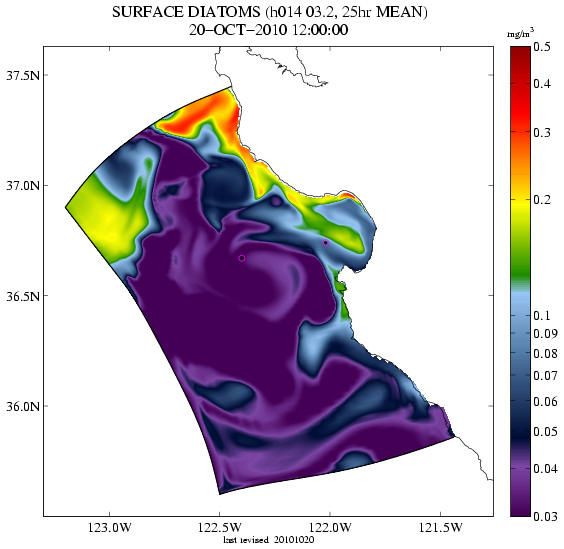The image size is (564, 549).
Task: Click the mg/m³ units label
Action: coord(520,34)
